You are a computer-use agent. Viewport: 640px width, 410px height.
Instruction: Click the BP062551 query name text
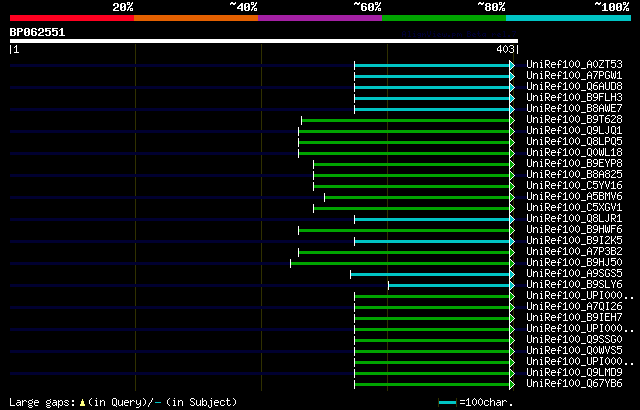pos(37,32)
